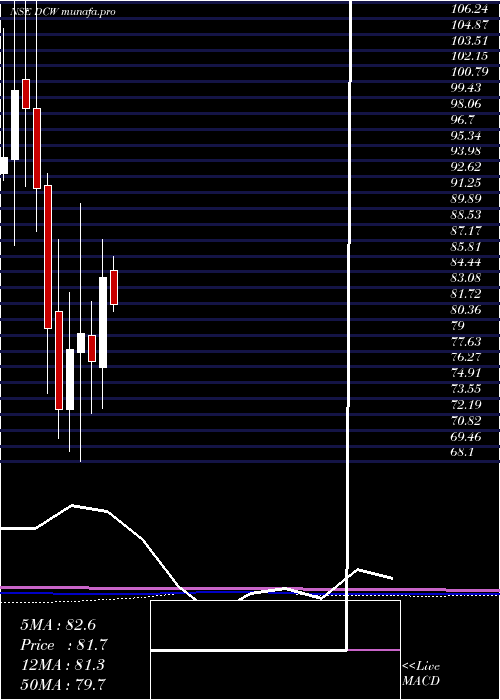The width and height of the screenshot is (500, 700).
Task: Click the NSE DCW munafa.pro chart title
Action: (63, 12)
